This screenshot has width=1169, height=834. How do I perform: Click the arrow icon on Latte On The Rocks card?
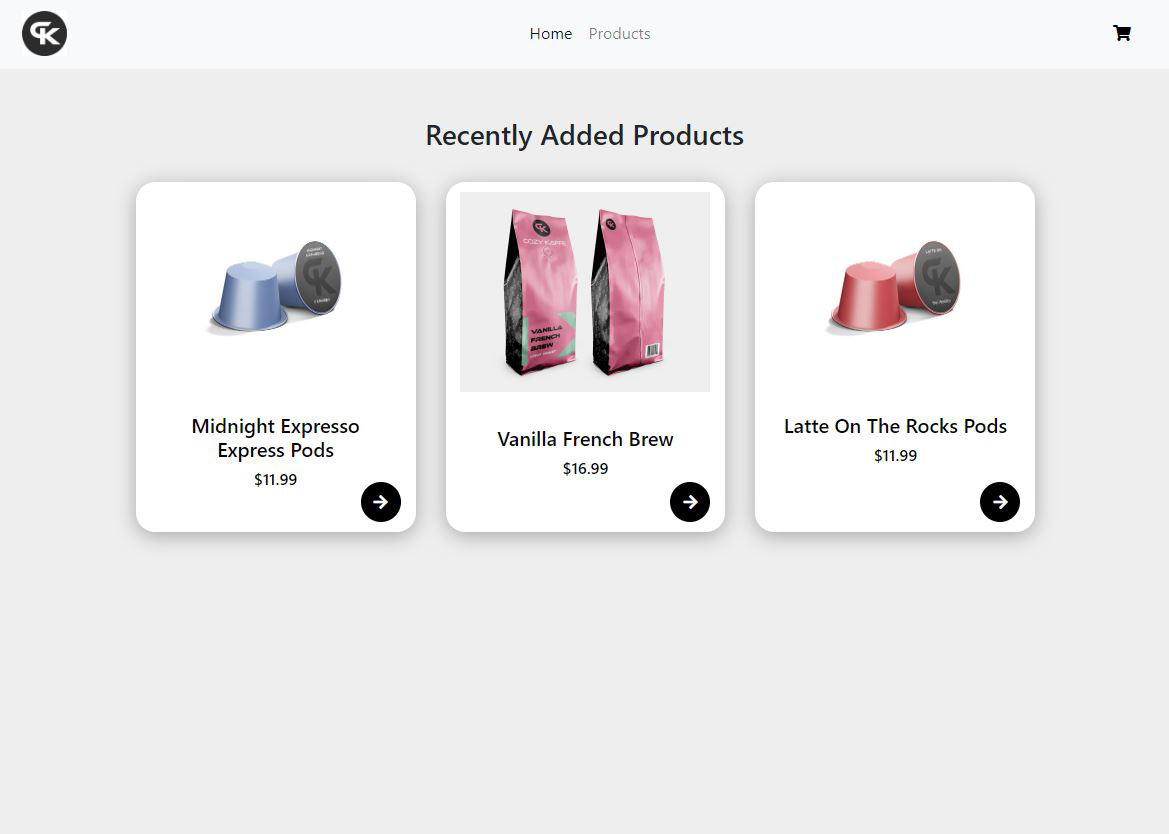[x=1000, y=501]
